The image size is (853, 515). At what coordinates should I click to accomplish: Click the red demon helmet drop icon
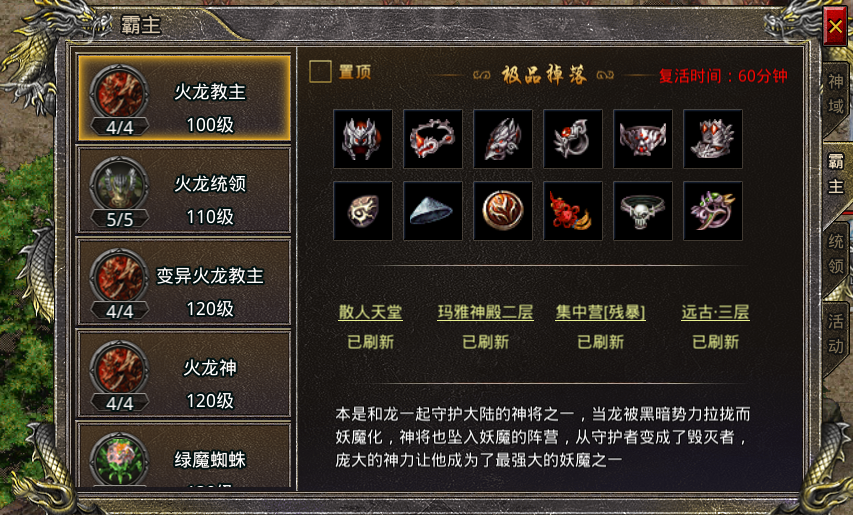coord(363,139)
